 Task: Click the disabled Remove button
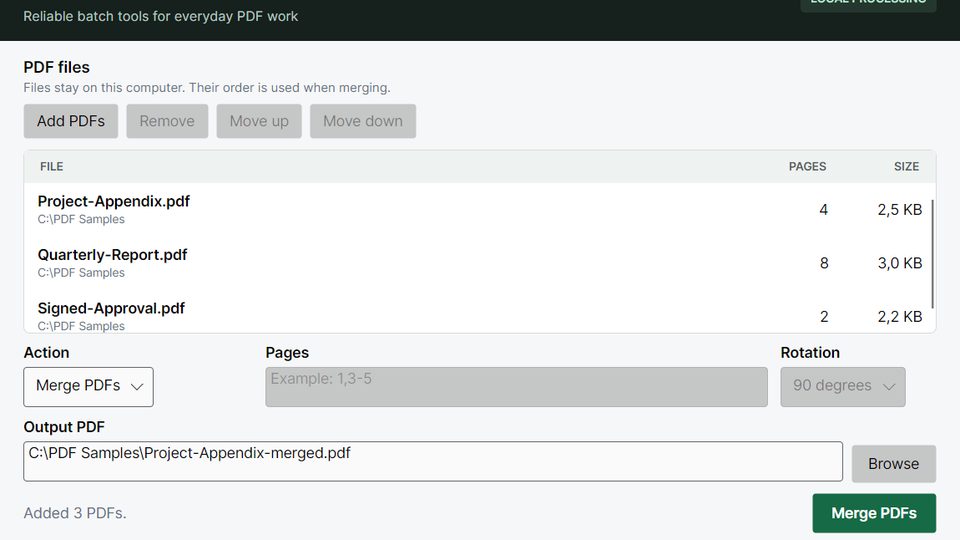167,121
